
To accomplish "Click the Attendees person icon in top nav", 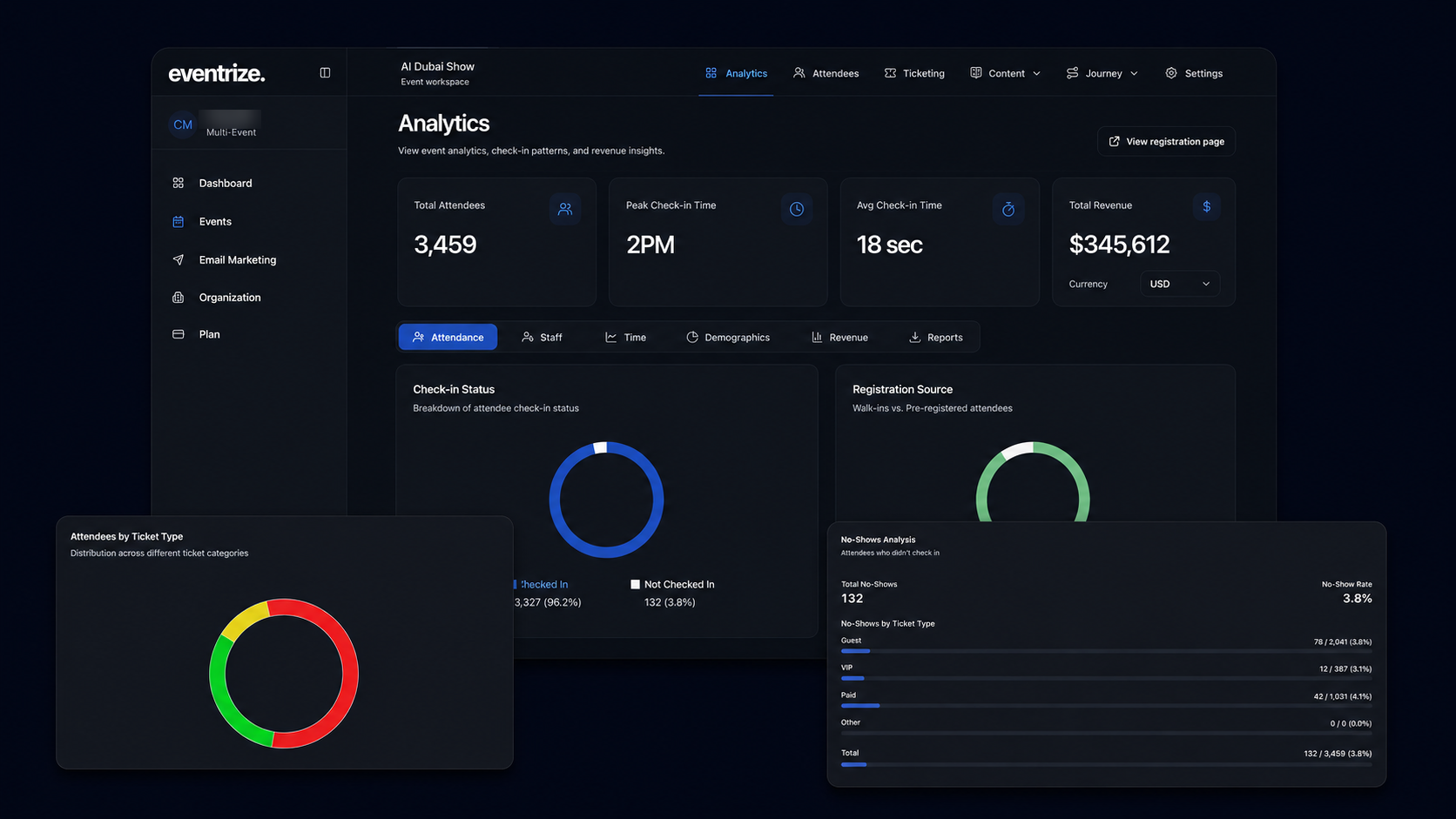I will coord(799,73).
